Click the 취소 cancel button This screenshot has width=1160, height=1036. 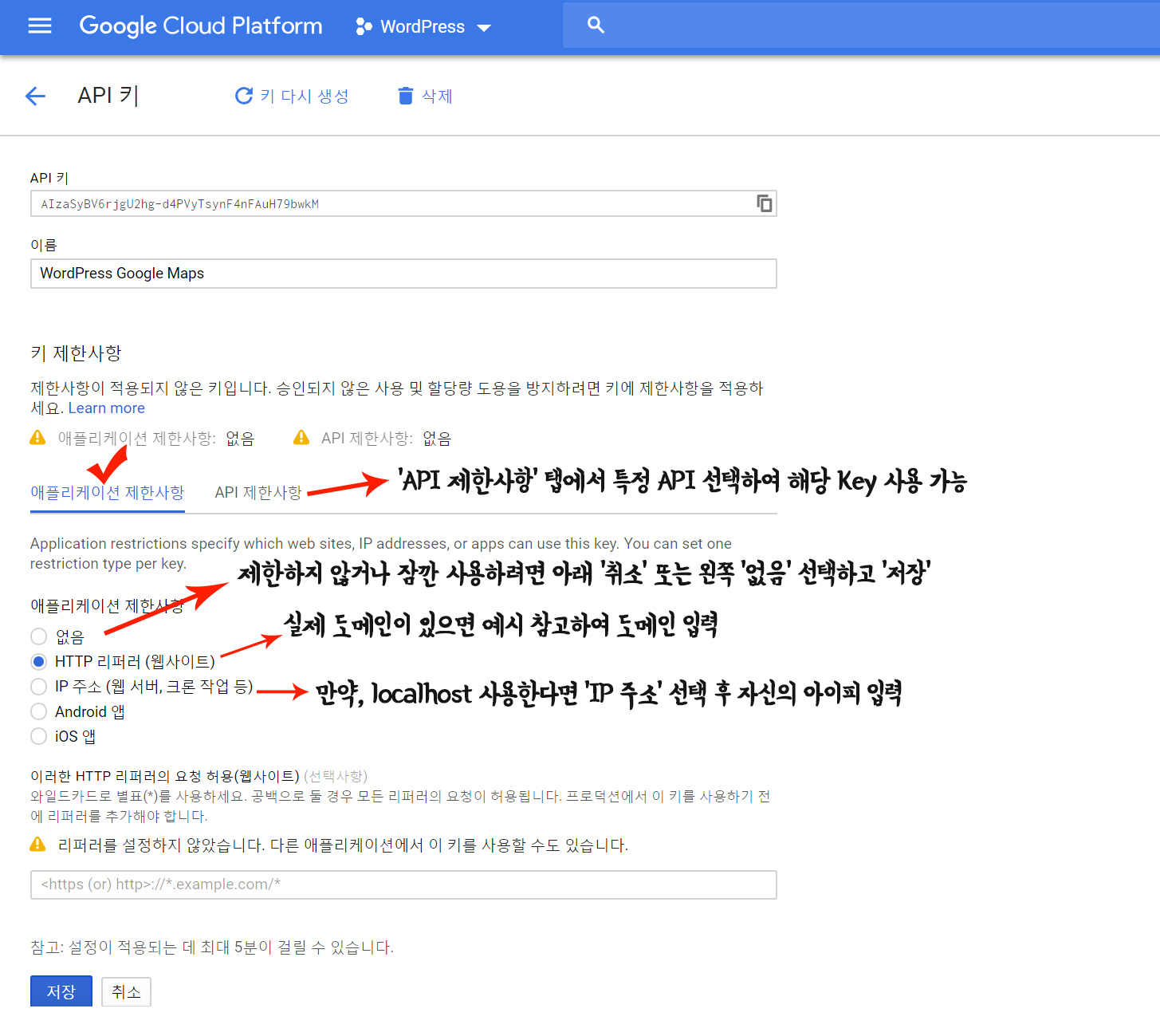126,991
